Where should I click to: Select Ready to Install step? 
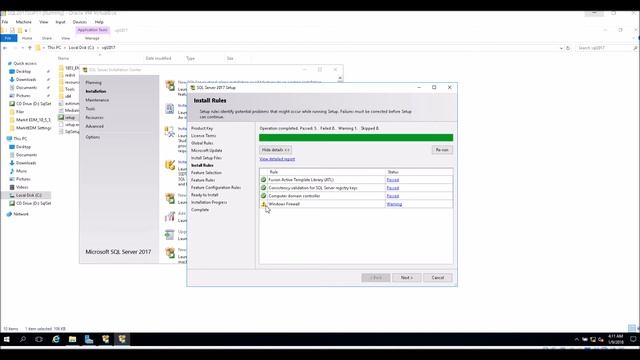(205, 195)
